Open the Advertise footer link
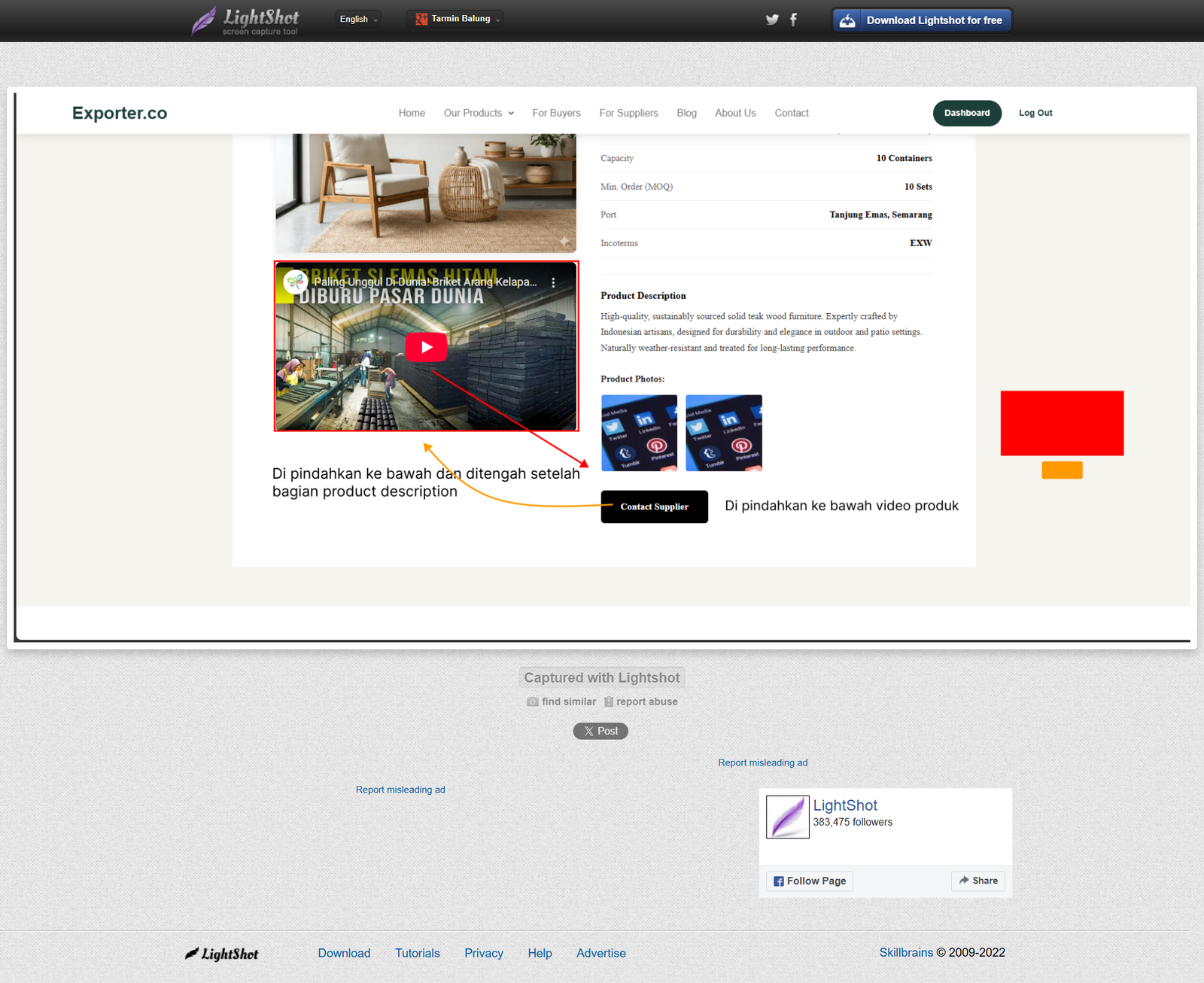This screenshot has width=1204, height=983. 600,953
